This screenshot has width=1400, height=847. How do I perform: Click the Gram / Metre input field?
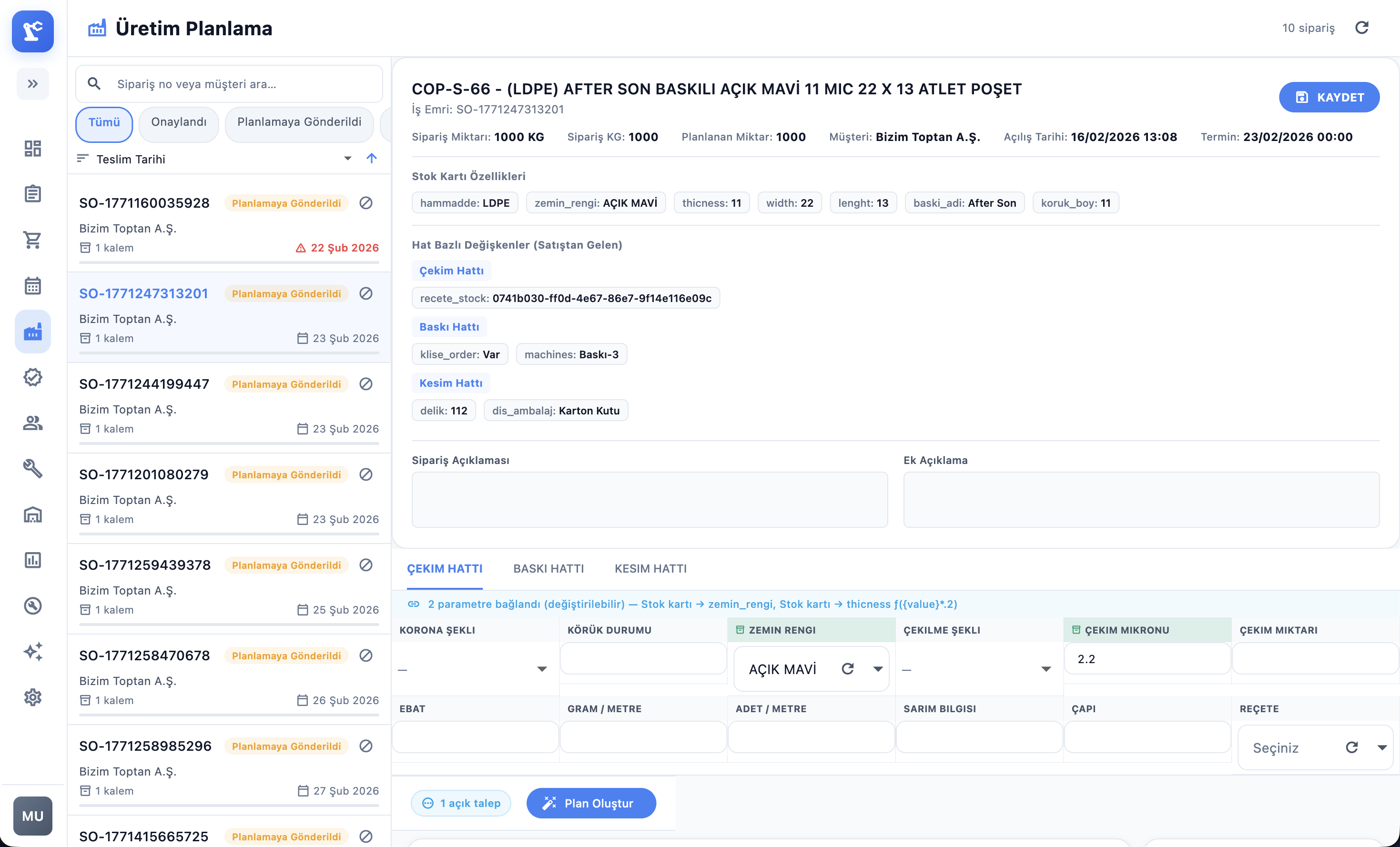tap(643, 737)
